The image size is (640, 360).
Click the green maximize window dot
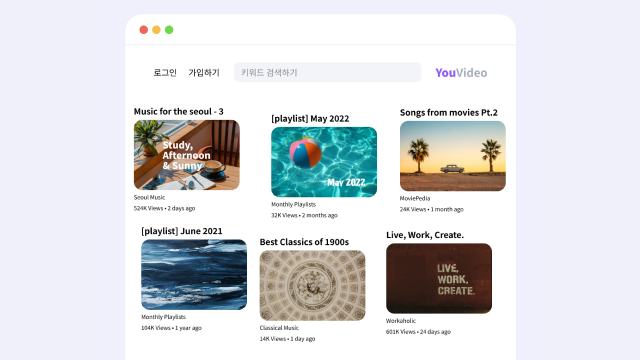click(169, 30)
